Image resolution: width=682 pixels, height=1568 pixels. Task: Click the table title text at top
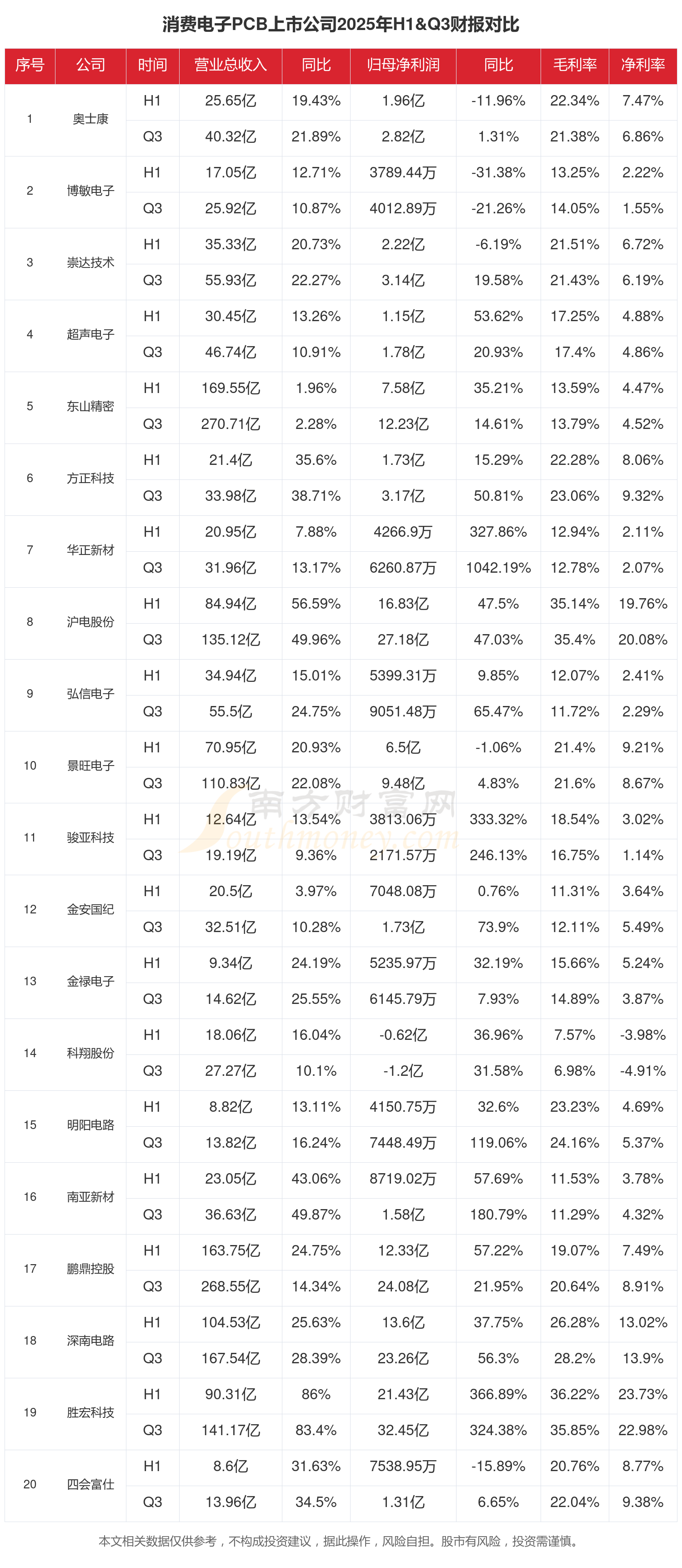tap(341, 25)
